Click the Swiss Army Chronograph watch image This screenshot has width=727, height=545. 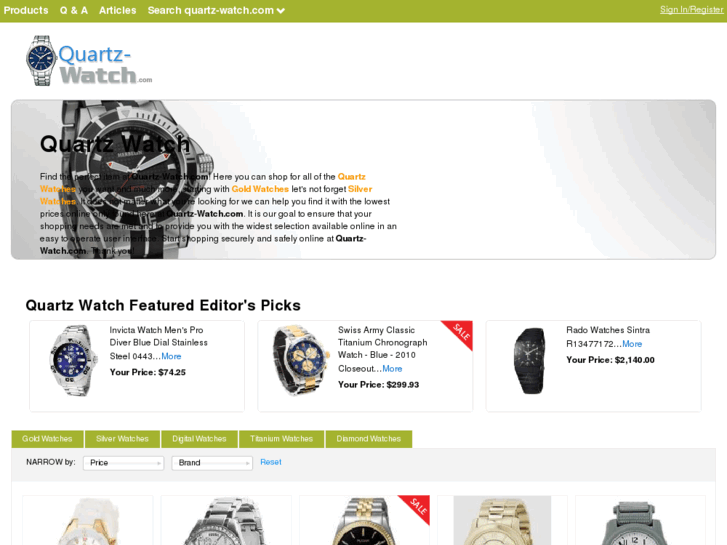pos(300,360)
